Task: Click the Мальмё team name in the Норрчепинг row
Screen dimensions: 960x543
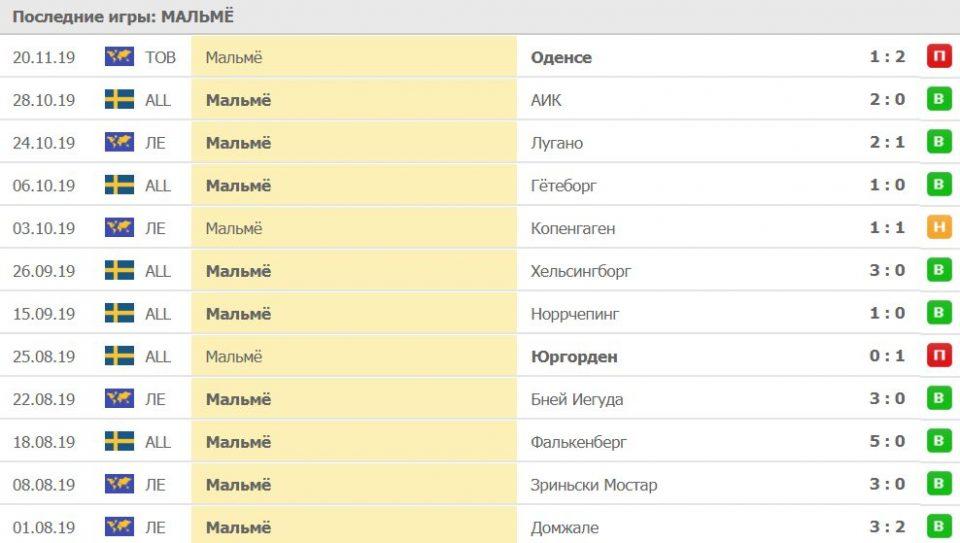Action: pos(238,313)
